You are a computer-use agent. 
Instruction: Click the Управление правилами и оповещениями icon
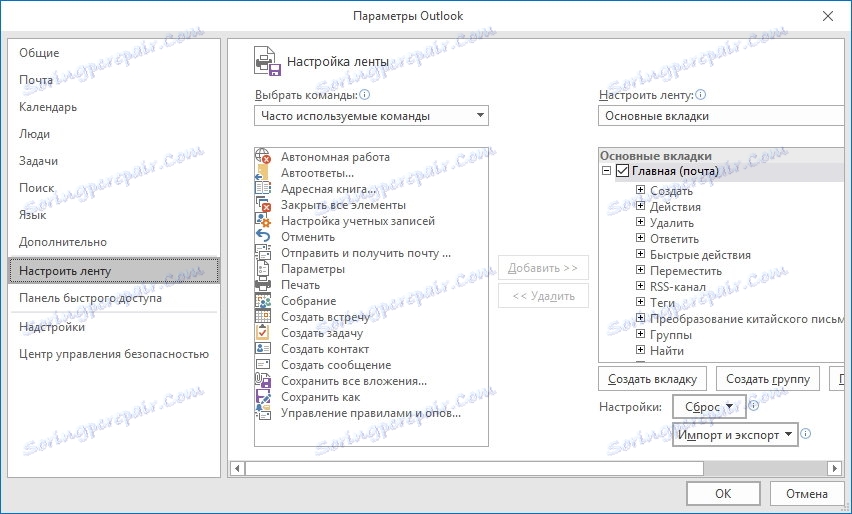(x=263, y=412)
